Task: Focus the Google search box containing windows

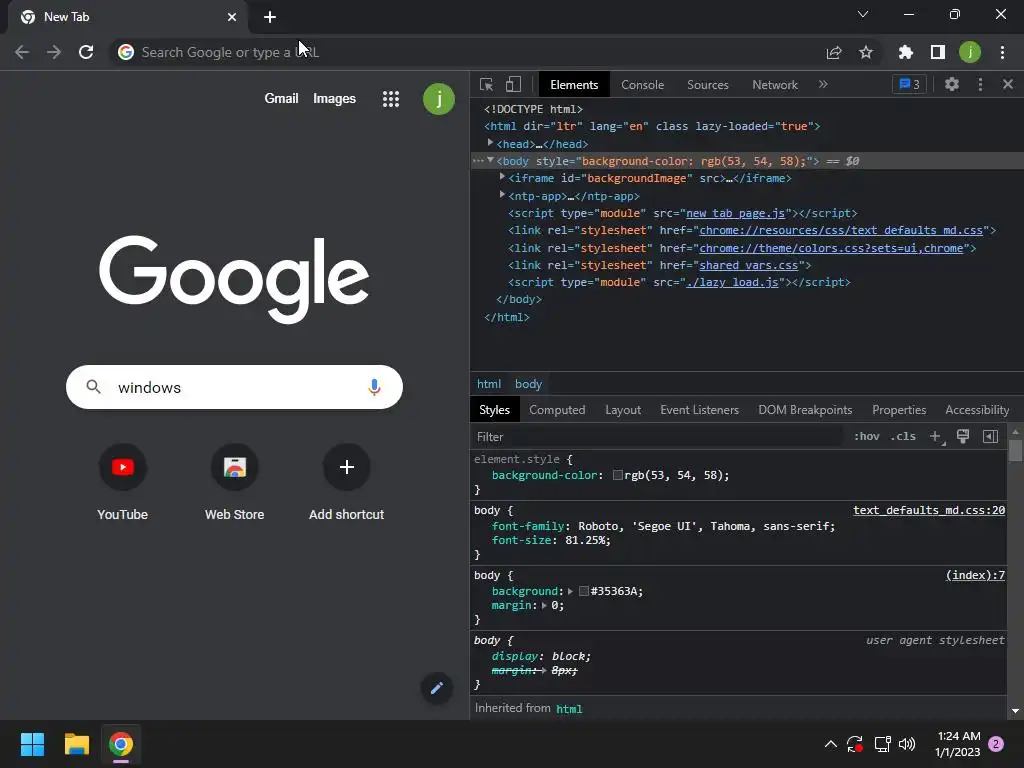Action: tap(234, 387)
